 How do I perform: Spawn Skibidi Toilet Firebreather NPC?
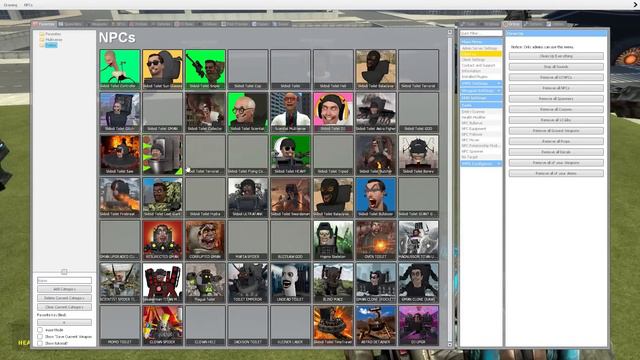point(120,197)
